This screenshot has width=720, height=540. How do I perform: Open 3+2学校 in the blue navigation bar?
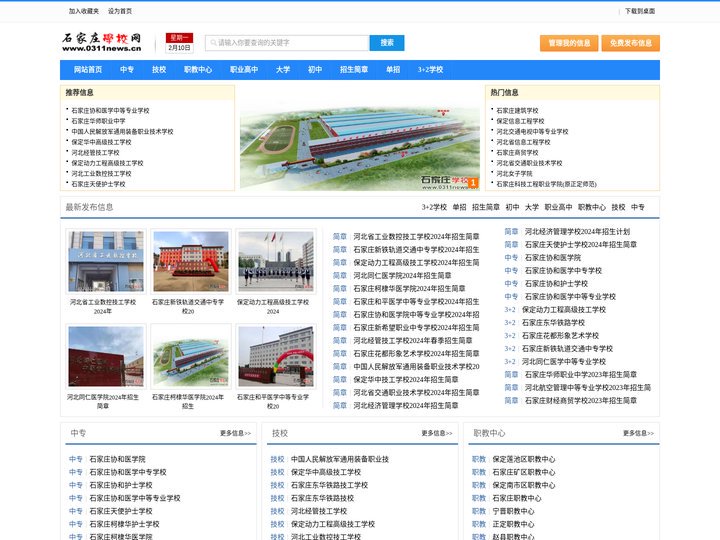[x=430, y=70]
